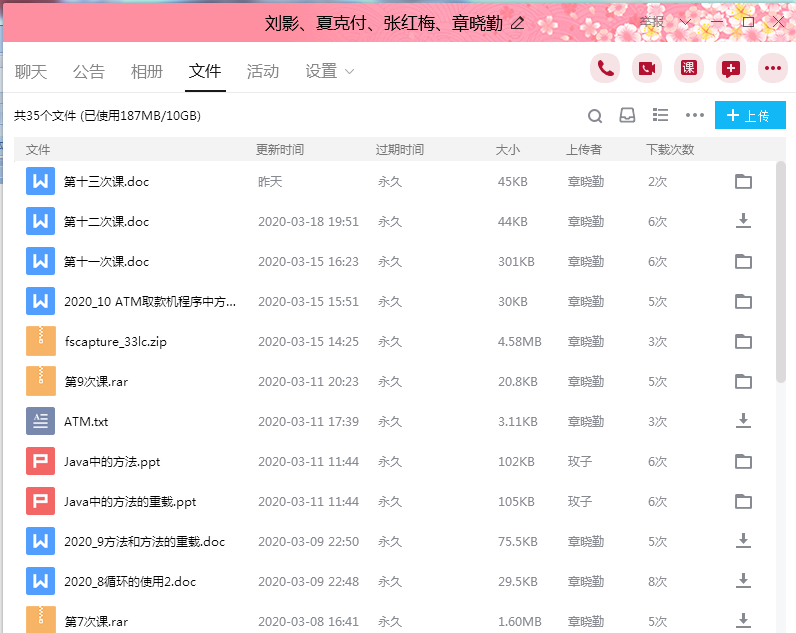Click the file list vertical scrollbar

(781, 270)
